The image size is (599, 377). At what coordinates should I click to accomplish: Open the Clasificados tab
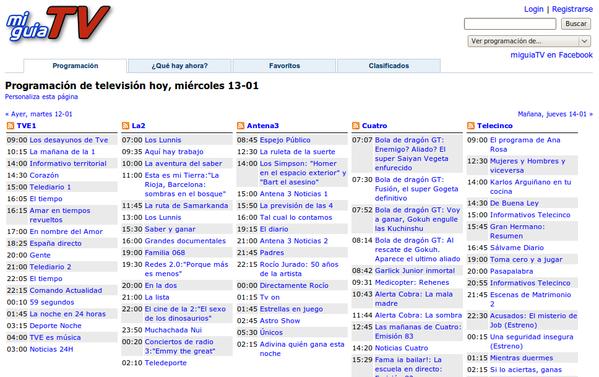pos(389,66)
